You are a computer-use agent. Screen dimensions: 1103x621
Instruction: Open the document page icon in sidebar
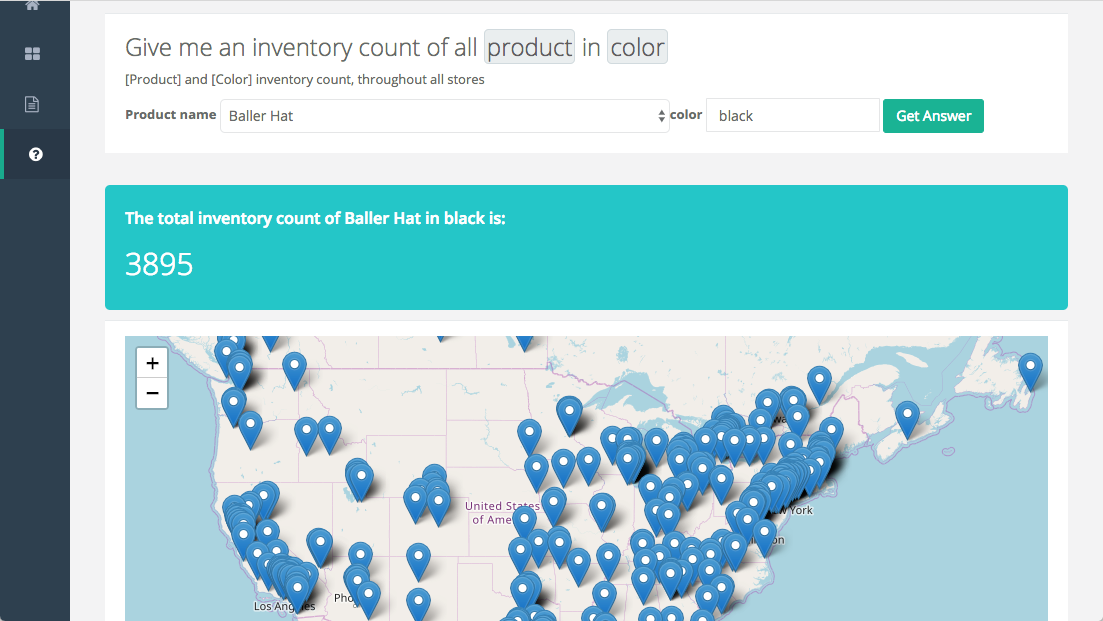click(x=33, y=104)
